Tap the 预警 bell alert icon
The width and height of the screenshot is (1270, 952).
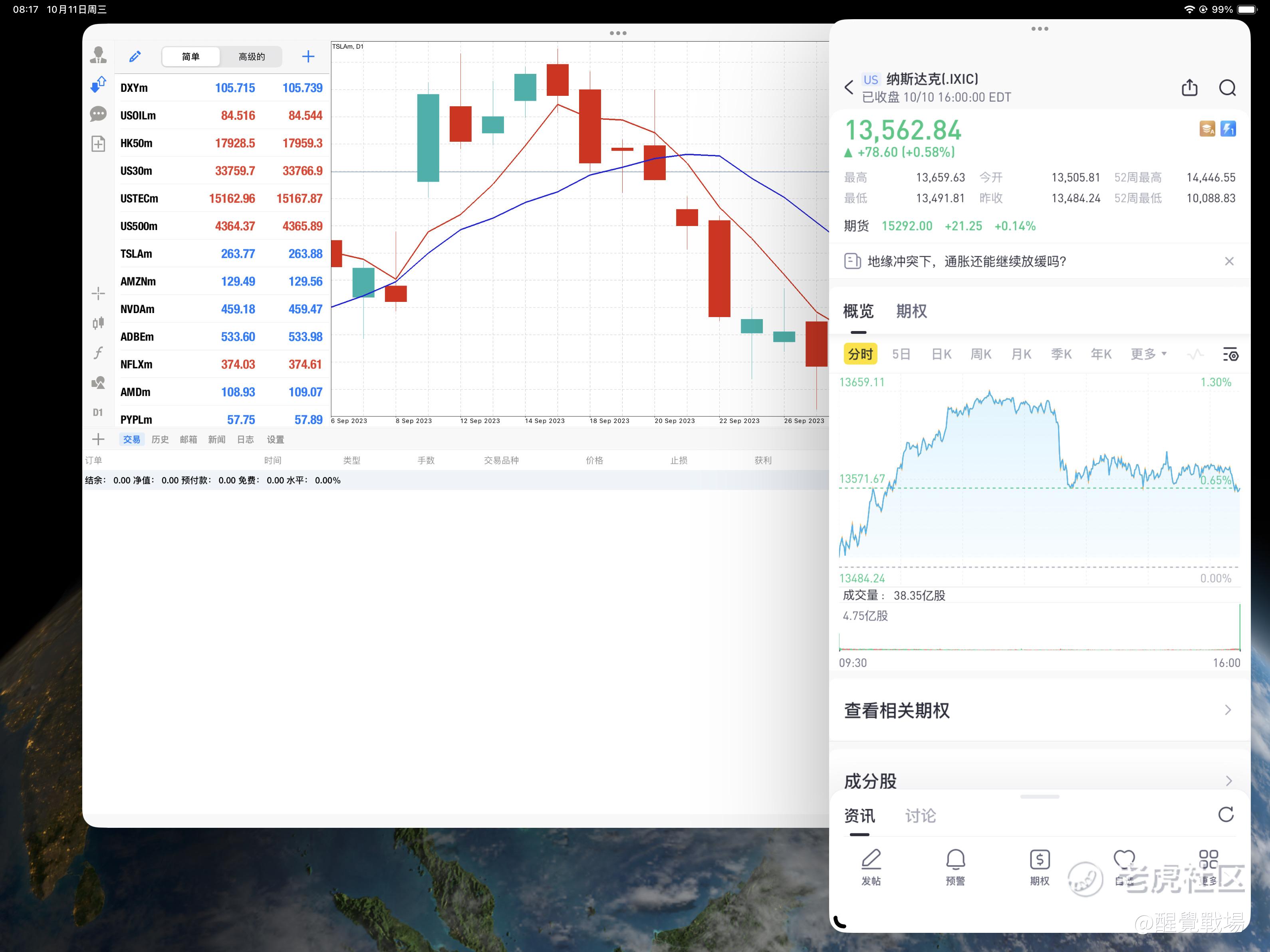(955, 867)
